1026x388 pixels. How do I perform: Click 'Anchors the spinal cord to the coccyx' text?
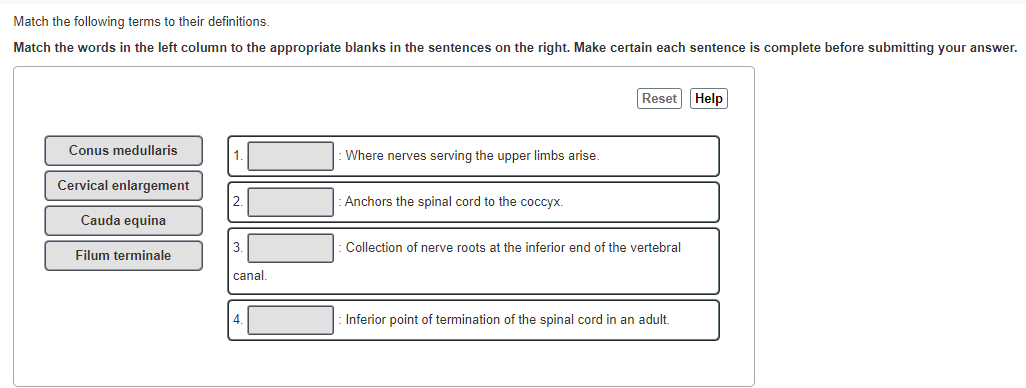point(453,202)
